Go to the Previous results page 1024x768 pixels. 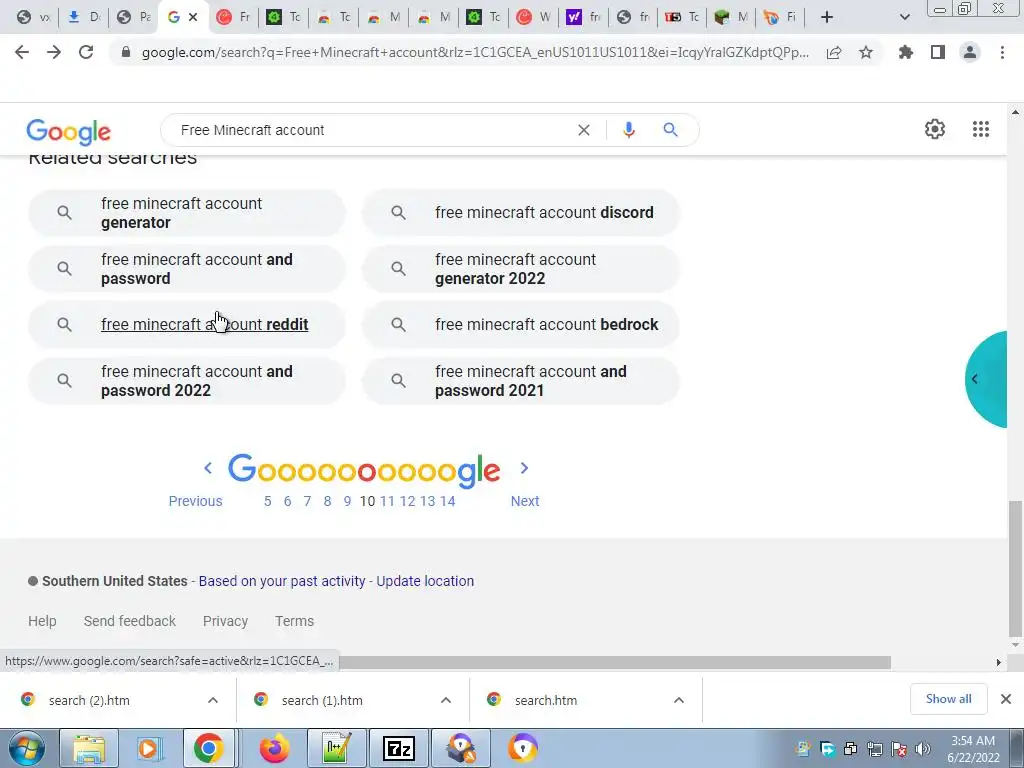pos(195,501)
